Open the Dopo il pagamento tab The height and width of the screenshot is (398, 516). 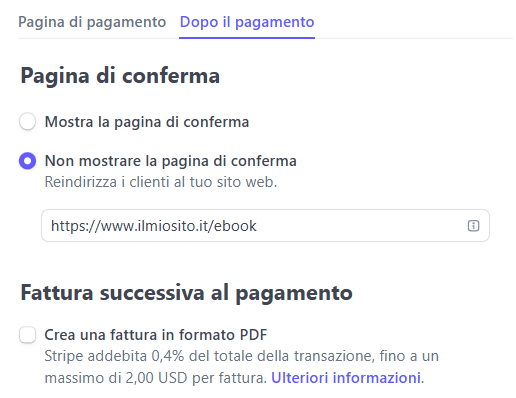click(247, 22)
